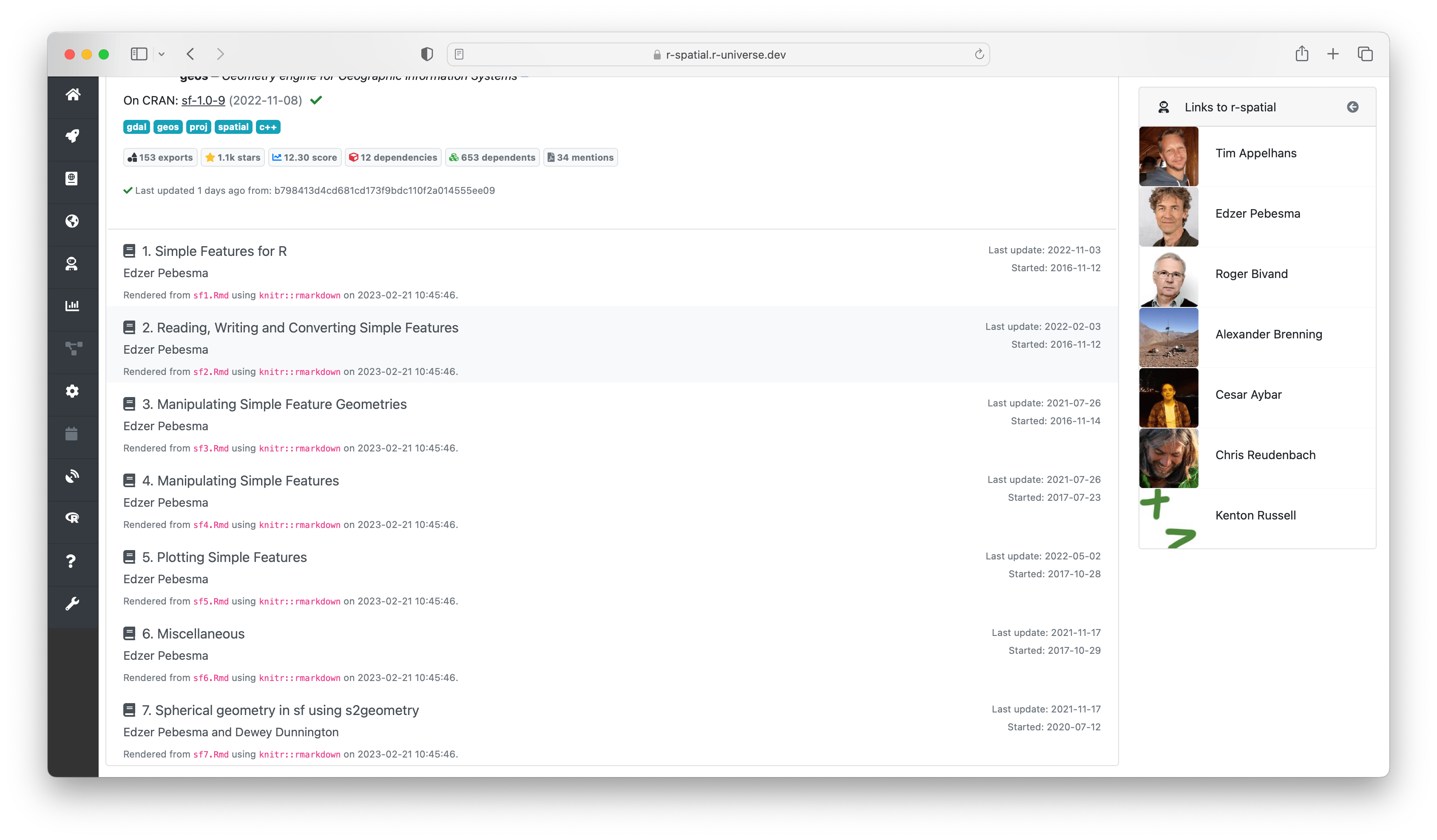Click the privacy shield icon
The width and height of the screenshot is (1437, 840).
426,54
